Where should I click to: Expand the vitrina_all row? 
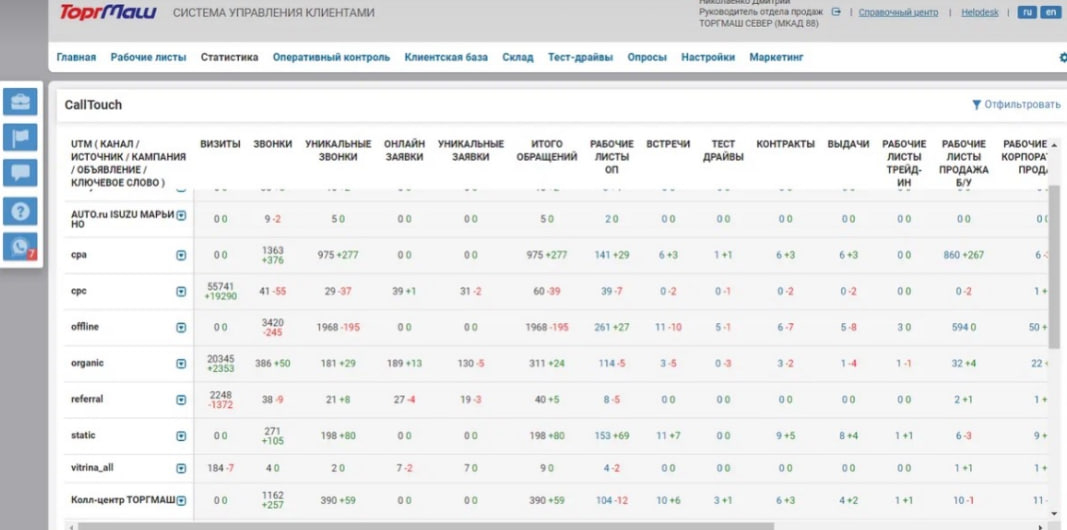pyautogui.click(x=181, y=468)
